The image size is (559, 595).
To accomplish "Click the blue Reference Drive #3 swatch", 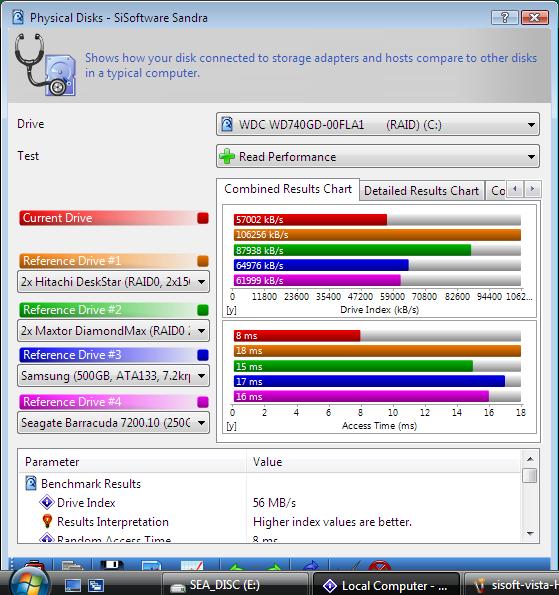I will pos(203,355).
